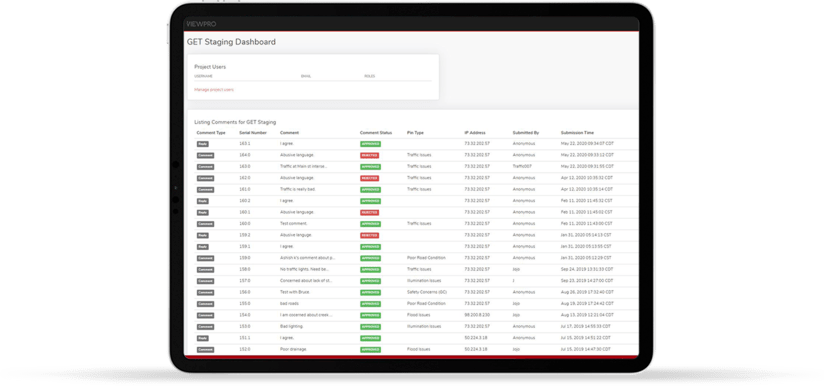Click the ROLES column label
Image resolution: width=824 pixels, height=386 pixels.
369,76
